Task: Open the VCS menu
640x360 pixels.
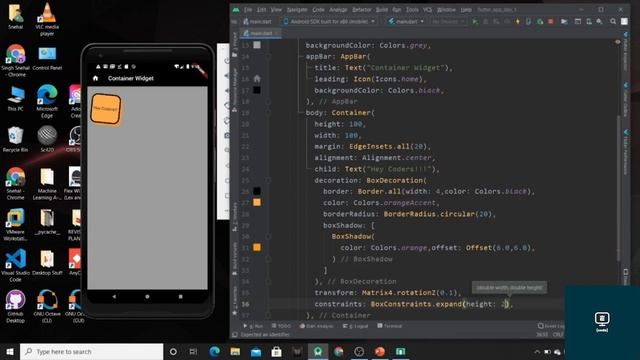Action: 427,9
